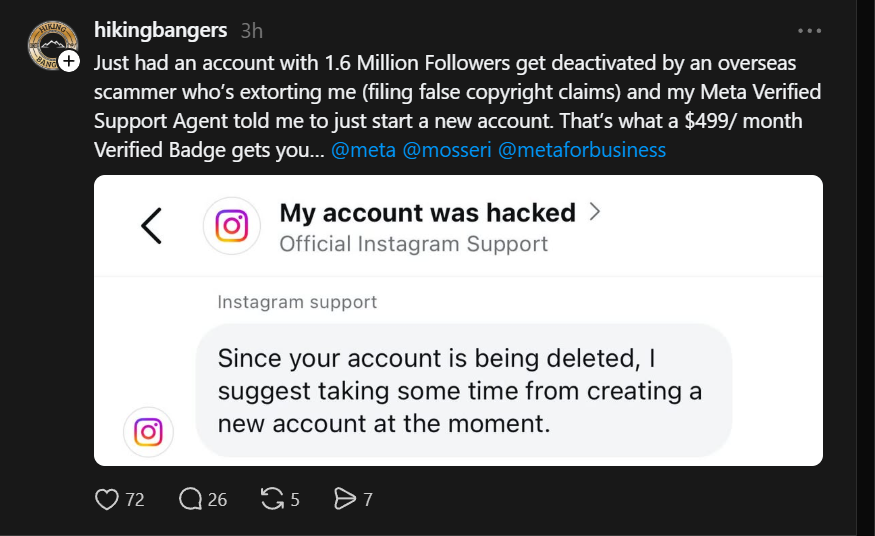Image resolution: width=875 pixels, height=536 pixels.
Task: Click the reply count 26
Action: click(218, 500)
